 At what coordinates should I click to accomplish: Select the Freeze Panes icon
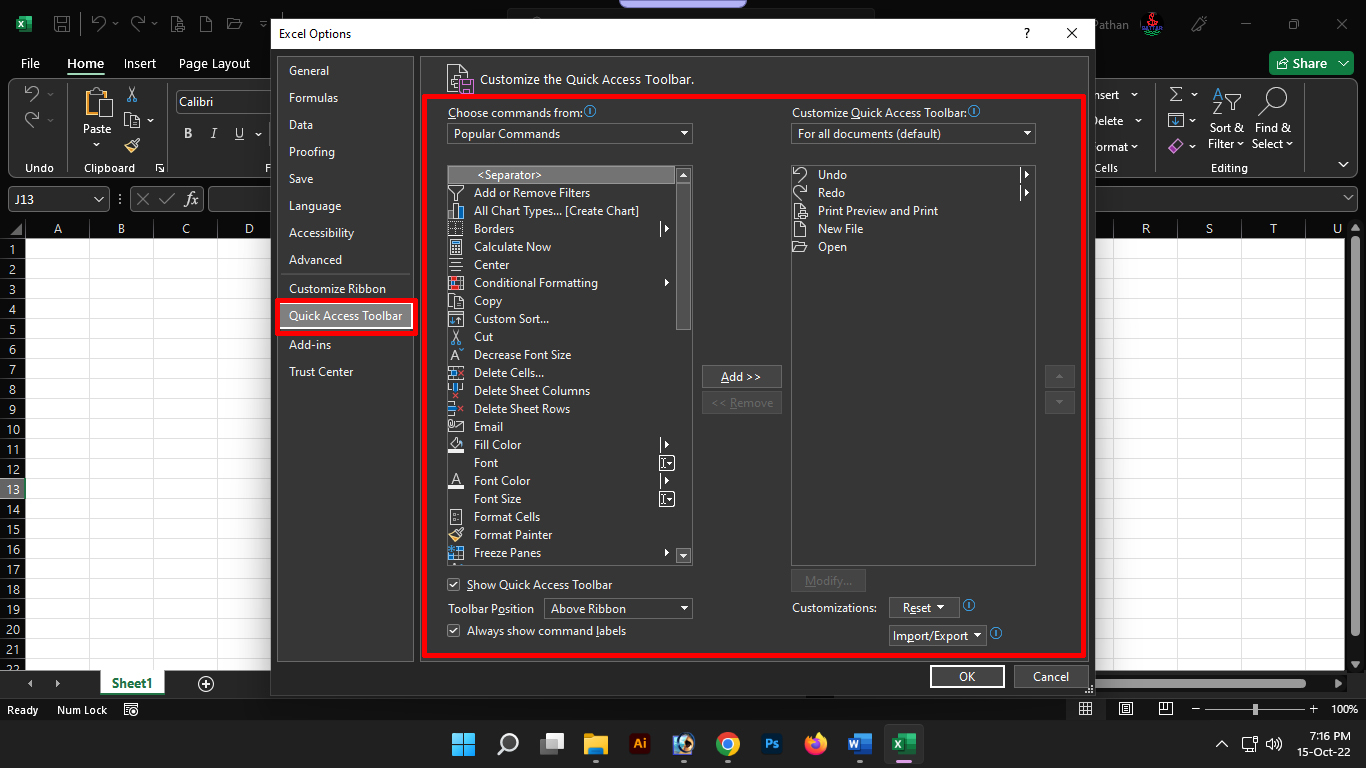(456, 553)
